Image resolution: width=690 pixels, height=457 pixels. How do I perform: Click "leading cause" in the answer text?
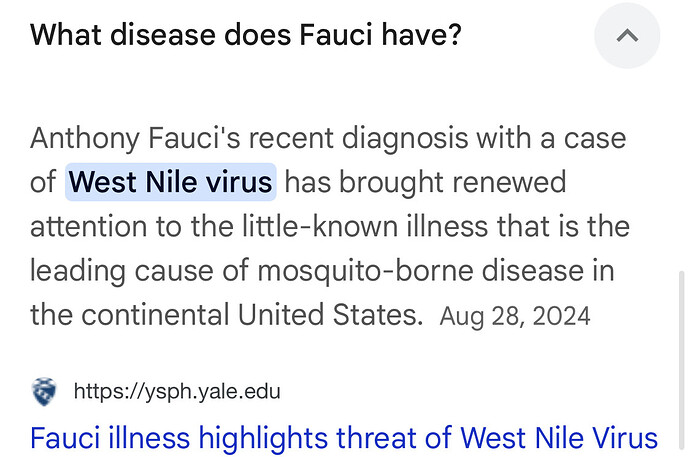122,271
